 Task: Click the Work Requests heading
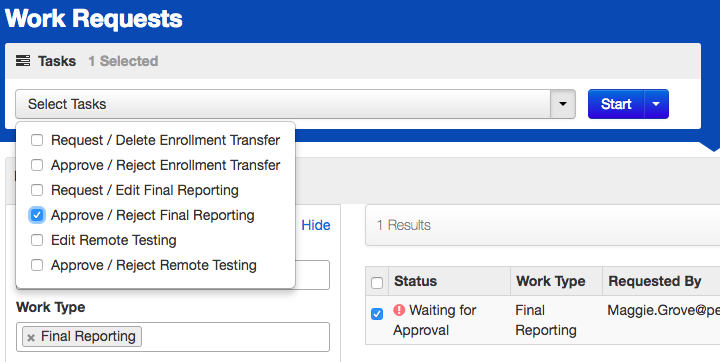94,18
